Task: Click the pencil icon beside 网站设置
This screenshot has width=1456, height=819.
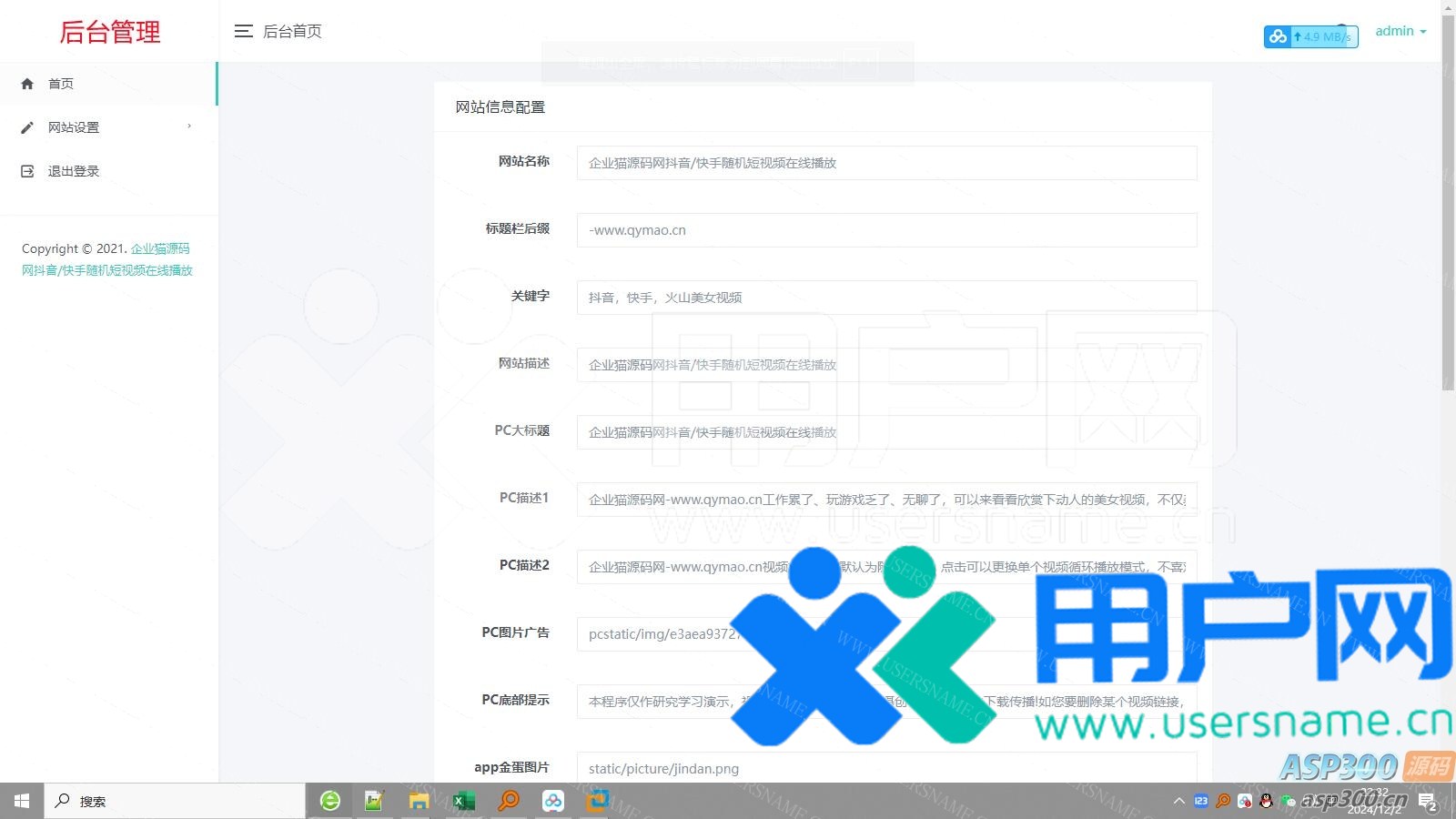Action: point(27,127)
